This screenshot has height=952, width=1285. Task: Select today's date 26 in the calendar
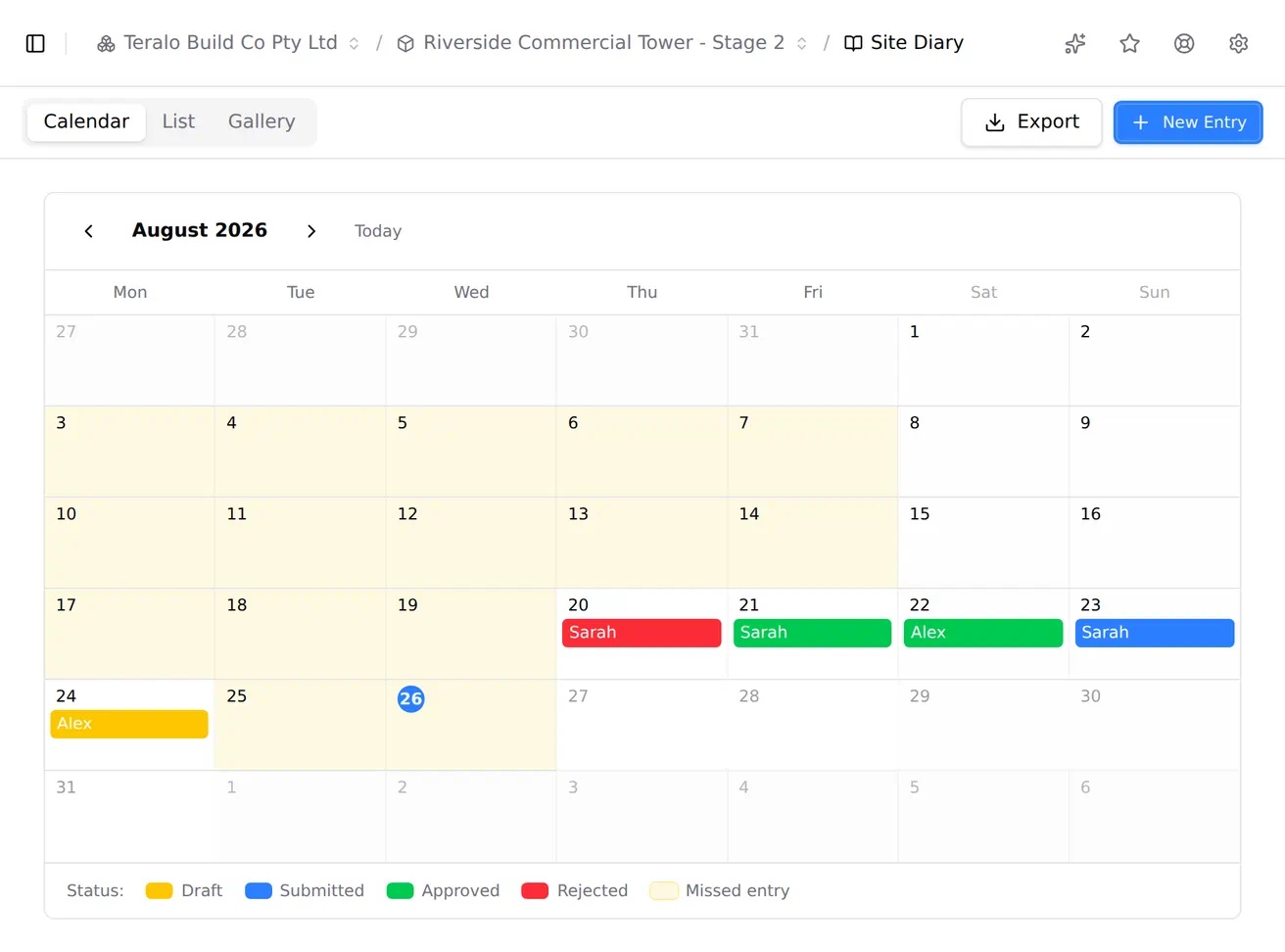411,699
